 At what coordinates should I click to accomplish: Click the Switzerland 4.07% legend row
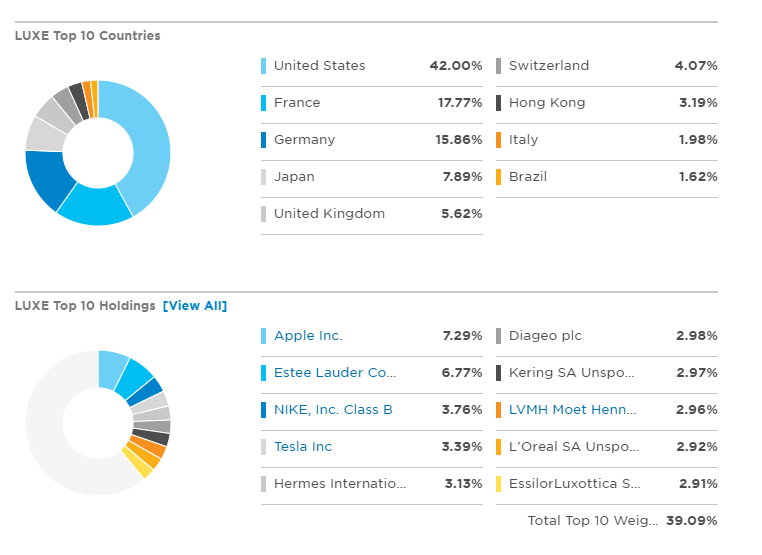click(606, 66)
